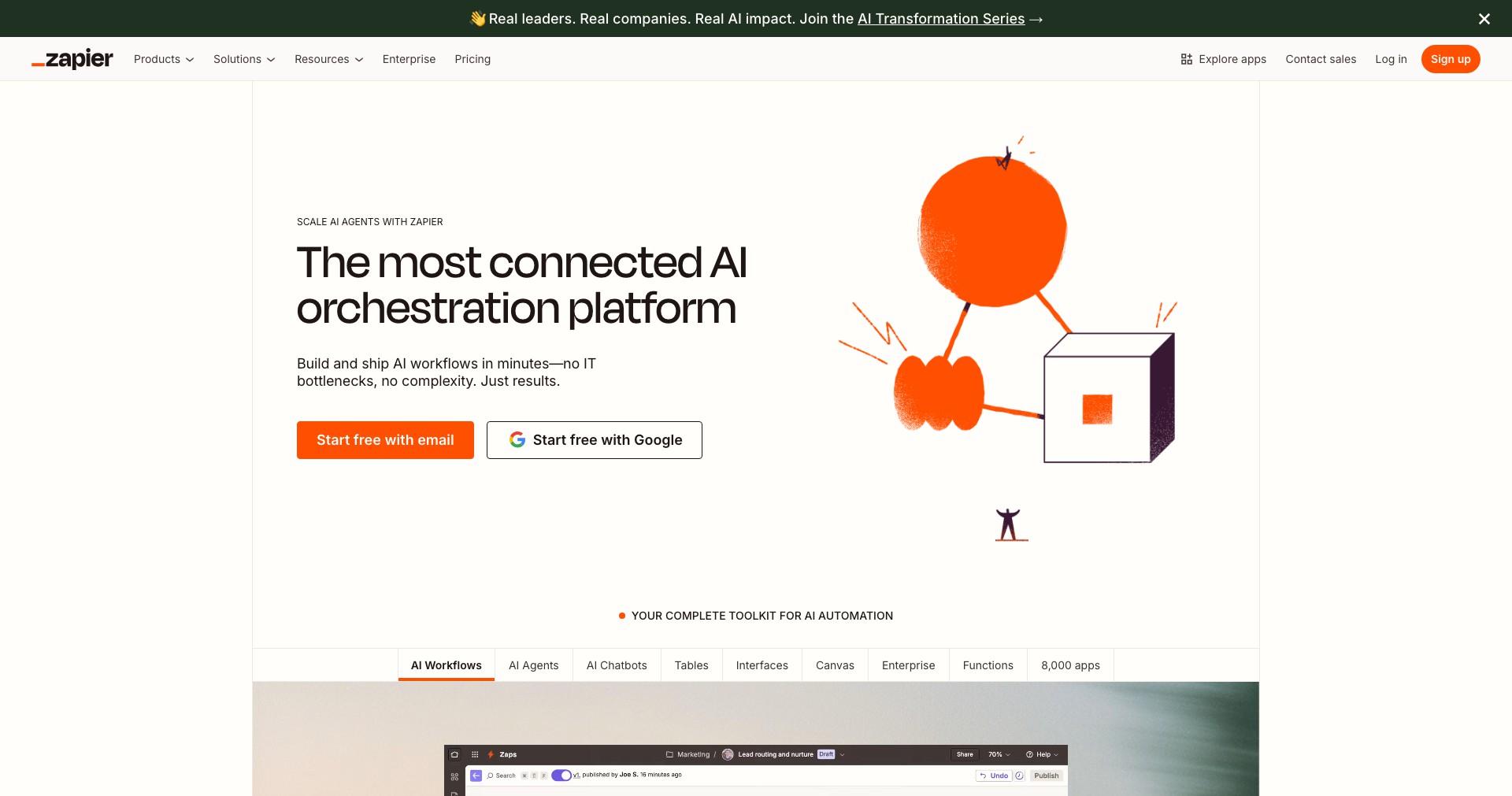Switch to the AI Chatbots tab
Viewport: 1512px width, 796px height.
[x=617, y=665]
